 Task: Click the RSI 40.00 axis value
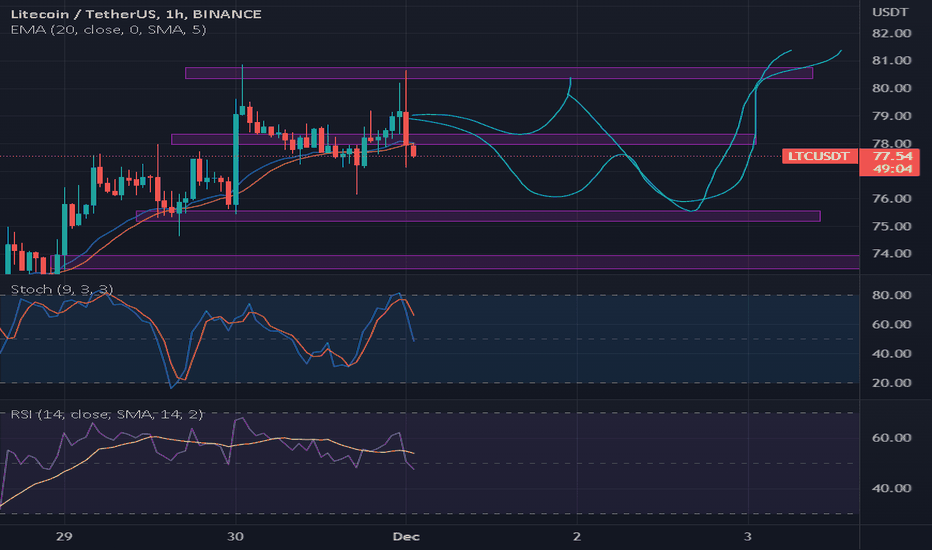(x=892, y=488)
